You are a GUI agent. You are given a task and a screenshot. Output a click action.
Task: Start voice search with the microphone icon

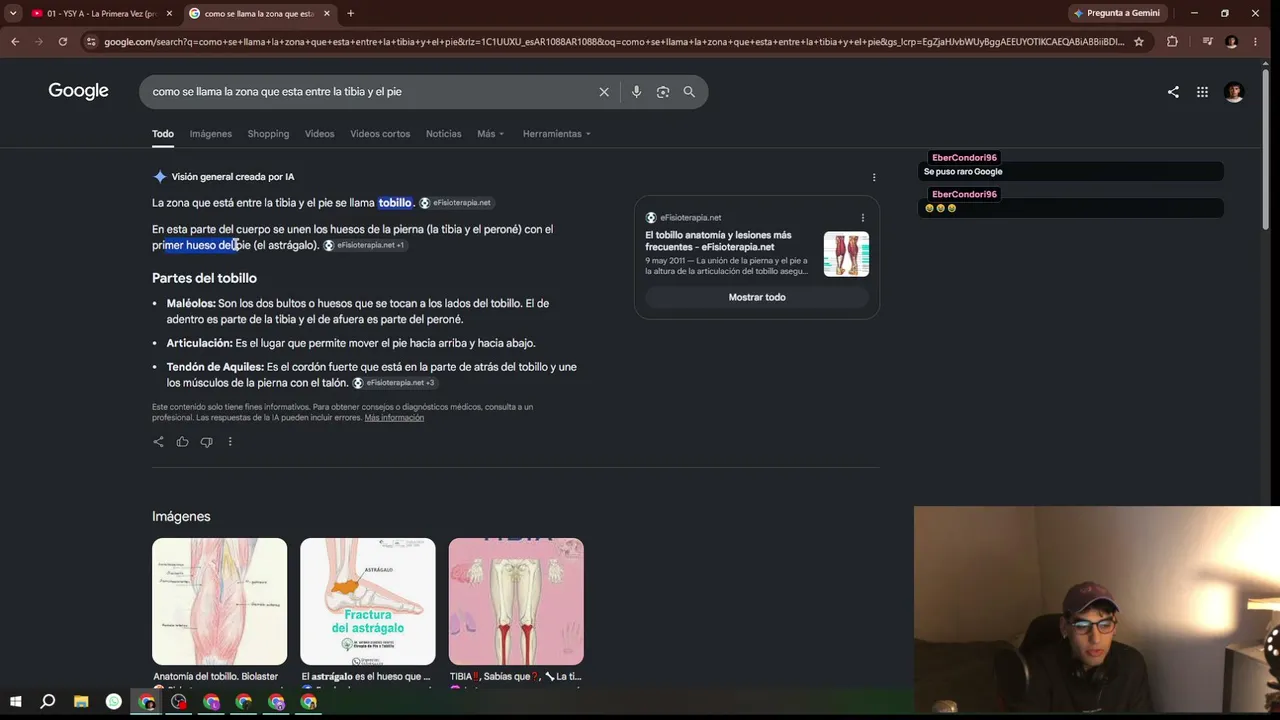coord(636,92)
